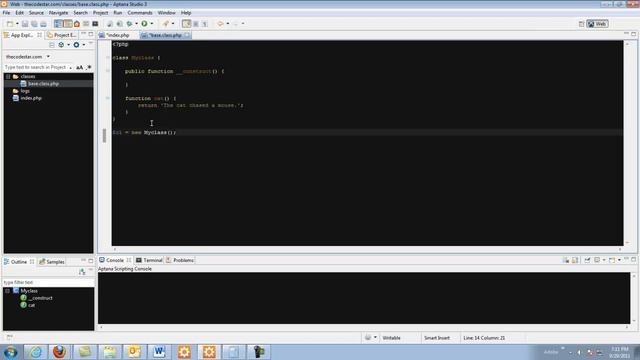
Task: Click the Smart Insert status bar entry
Action: 437,338
